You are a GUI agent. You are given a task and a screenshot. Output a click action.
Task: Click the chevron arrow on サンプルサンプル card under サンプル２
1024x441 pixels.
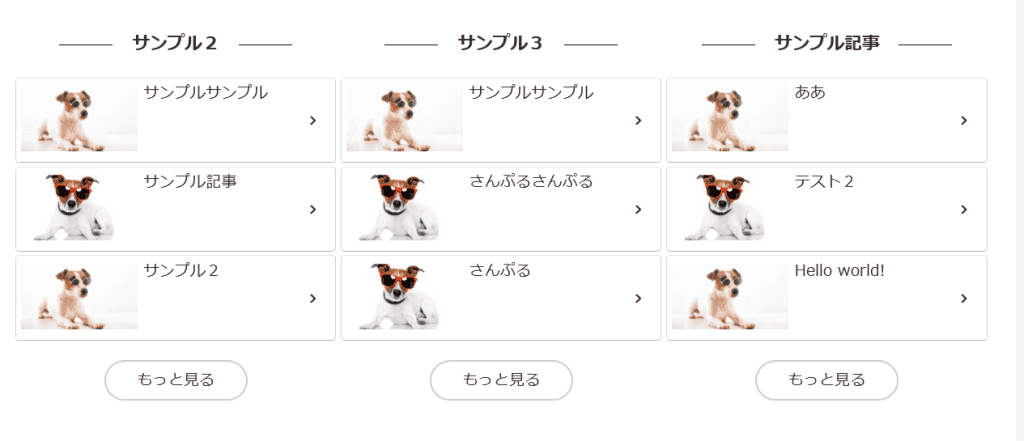[x=312, y=120]
